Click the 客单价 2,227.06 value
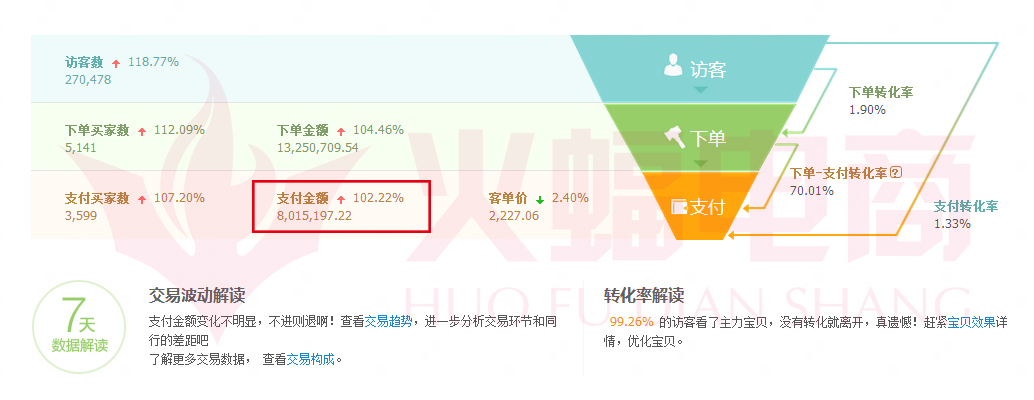The width and height of the screenshot is (1034, 400). pos(514,215)
